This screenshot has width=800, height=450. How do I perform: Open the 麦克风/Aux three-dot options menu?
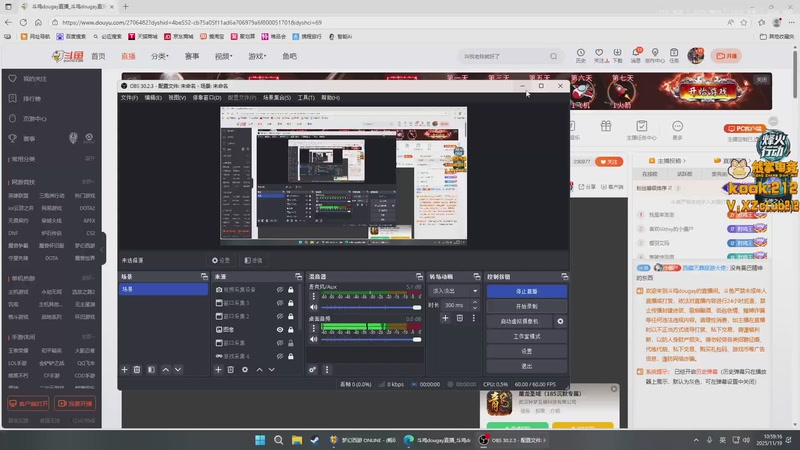[x=314, y=296]
